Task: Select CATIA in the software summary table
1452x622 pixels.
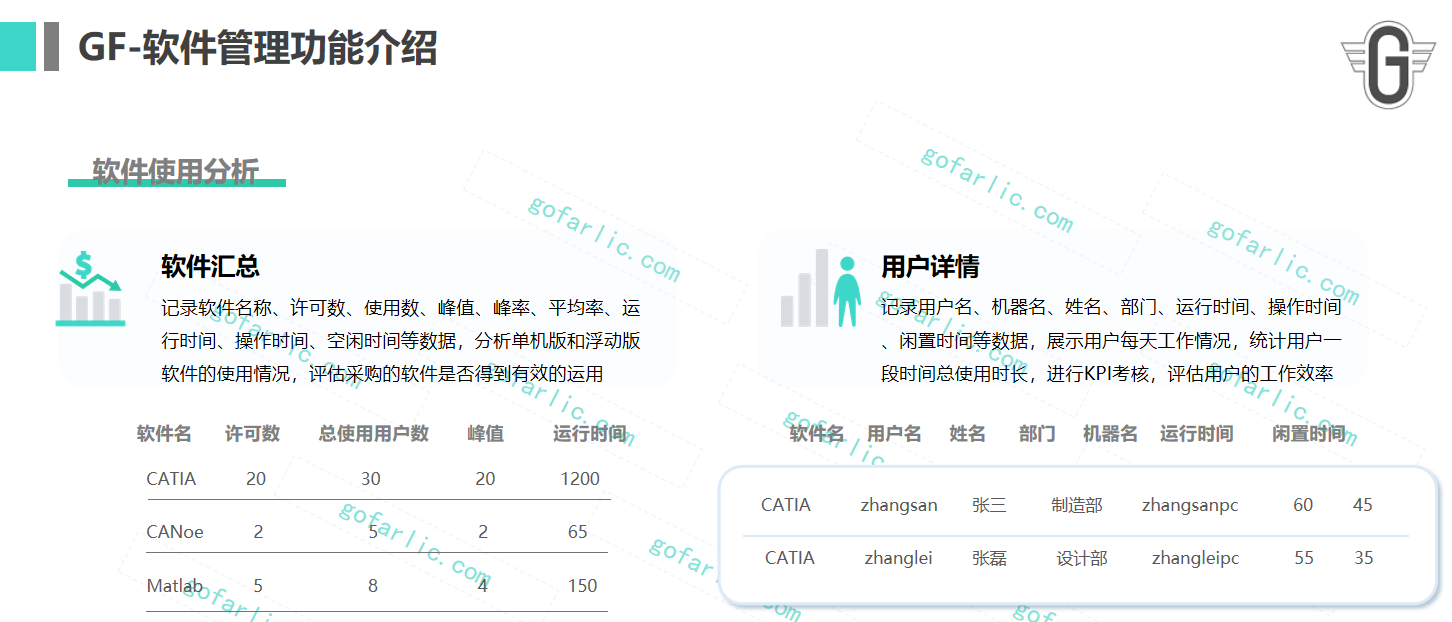Action: 171,479
